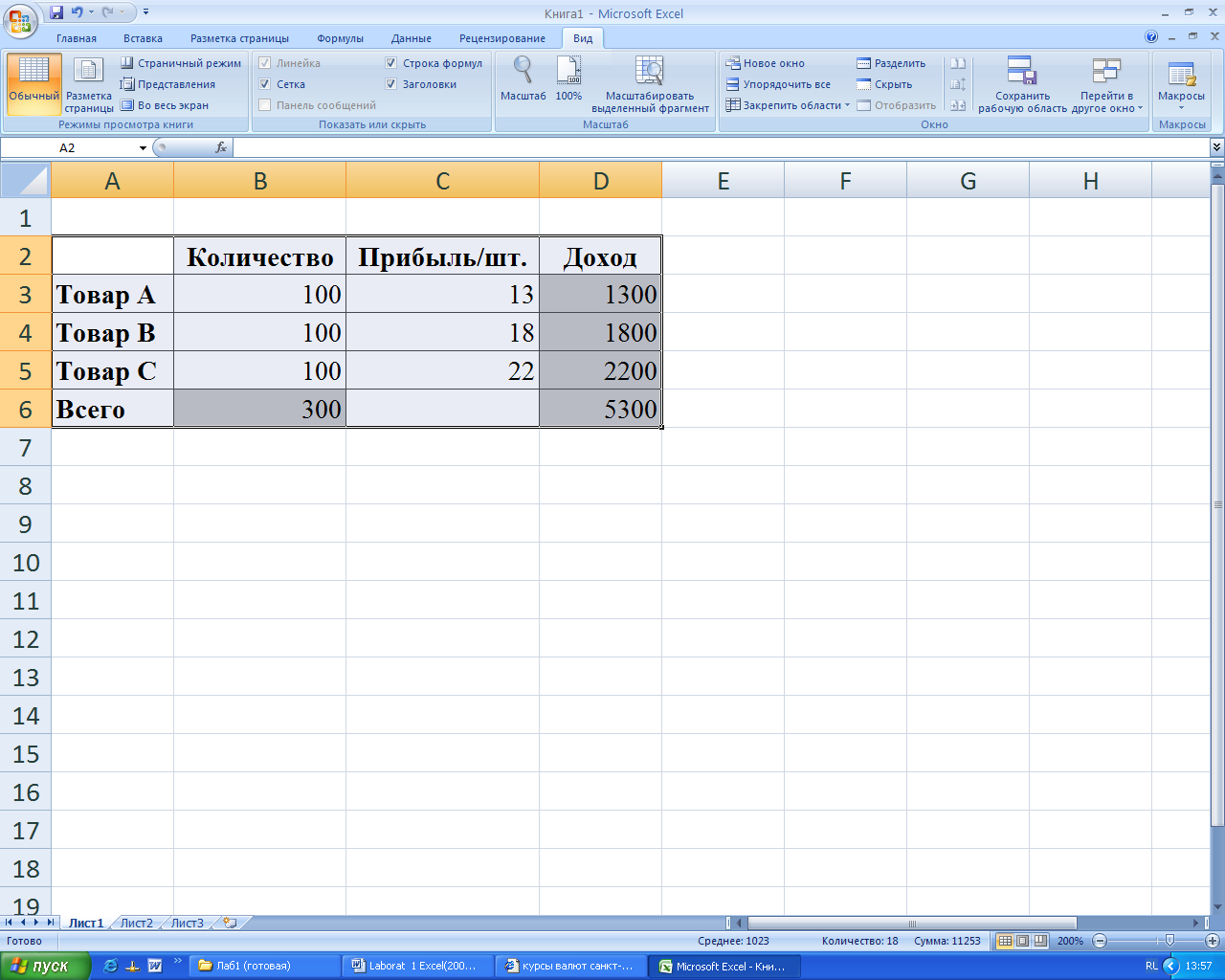Select cell containing Товар B
Screen dimensions: 1225x980
(113, 332)
